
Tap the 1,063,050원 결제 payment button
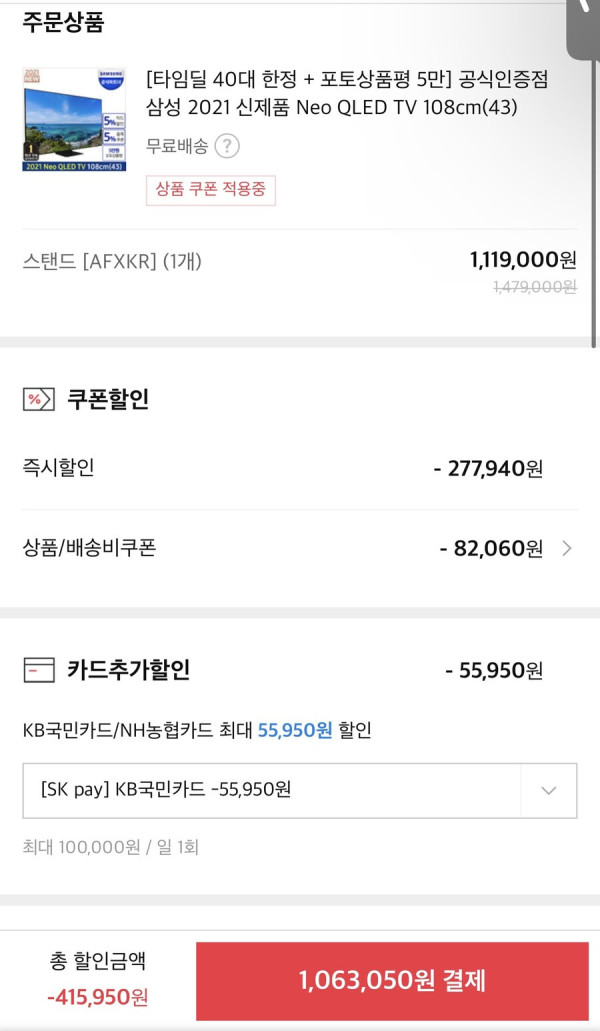coord(392,980)
